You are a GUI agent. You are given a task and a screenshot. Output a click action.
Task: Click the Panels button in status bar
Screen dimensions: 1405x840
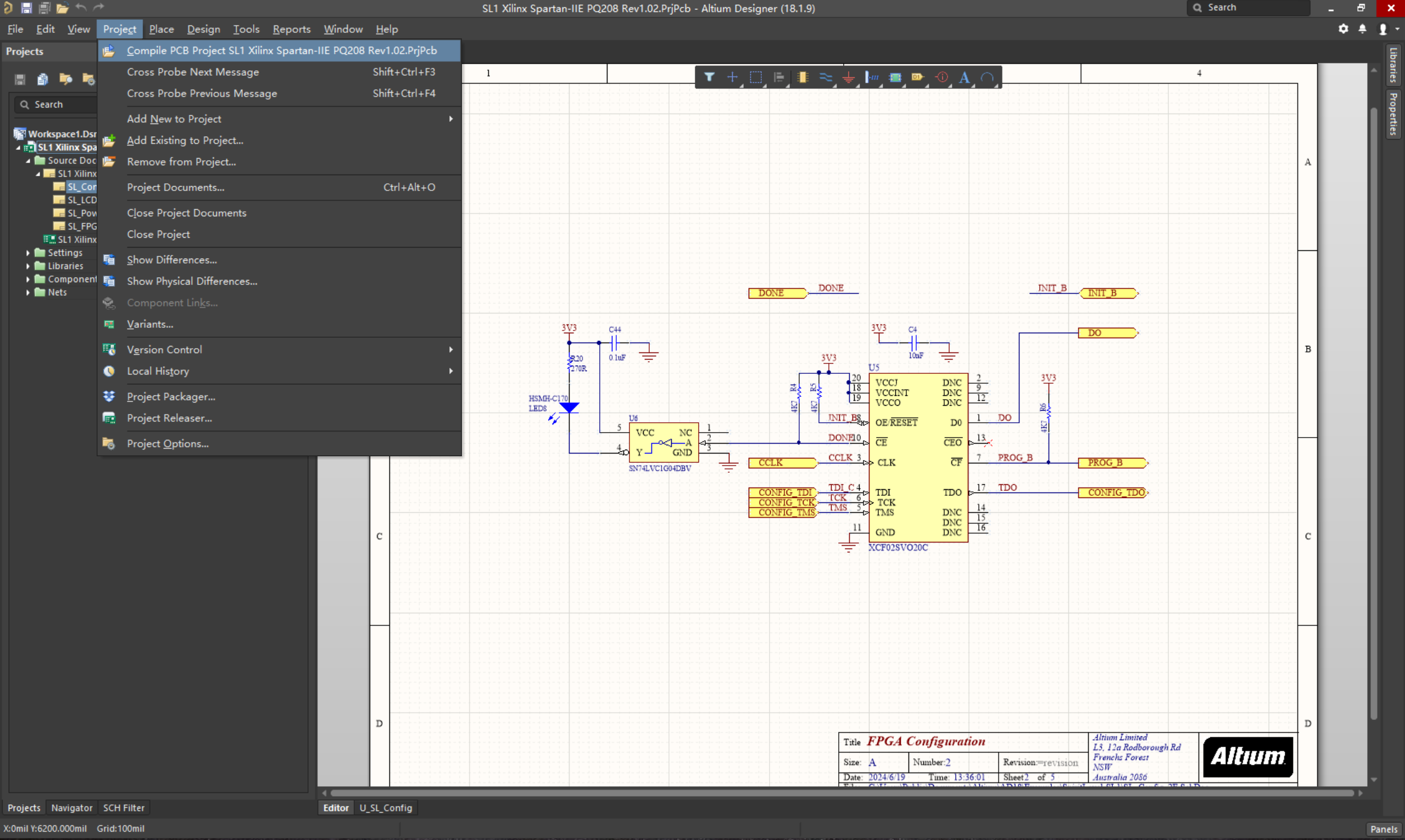(1384, 829)
